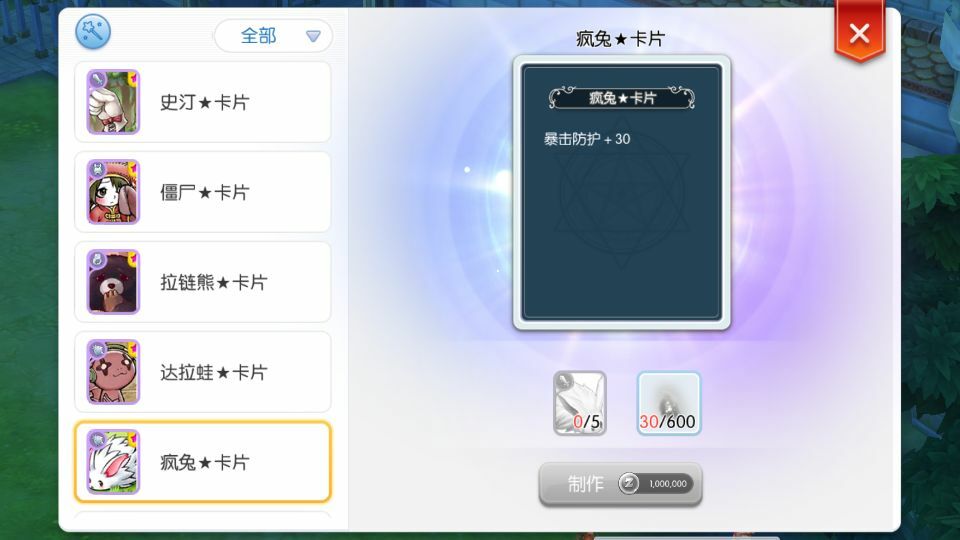
Task: Click the 暴击防护 +30 effect text
Action: pyautogui.click(x=587, y=139)
